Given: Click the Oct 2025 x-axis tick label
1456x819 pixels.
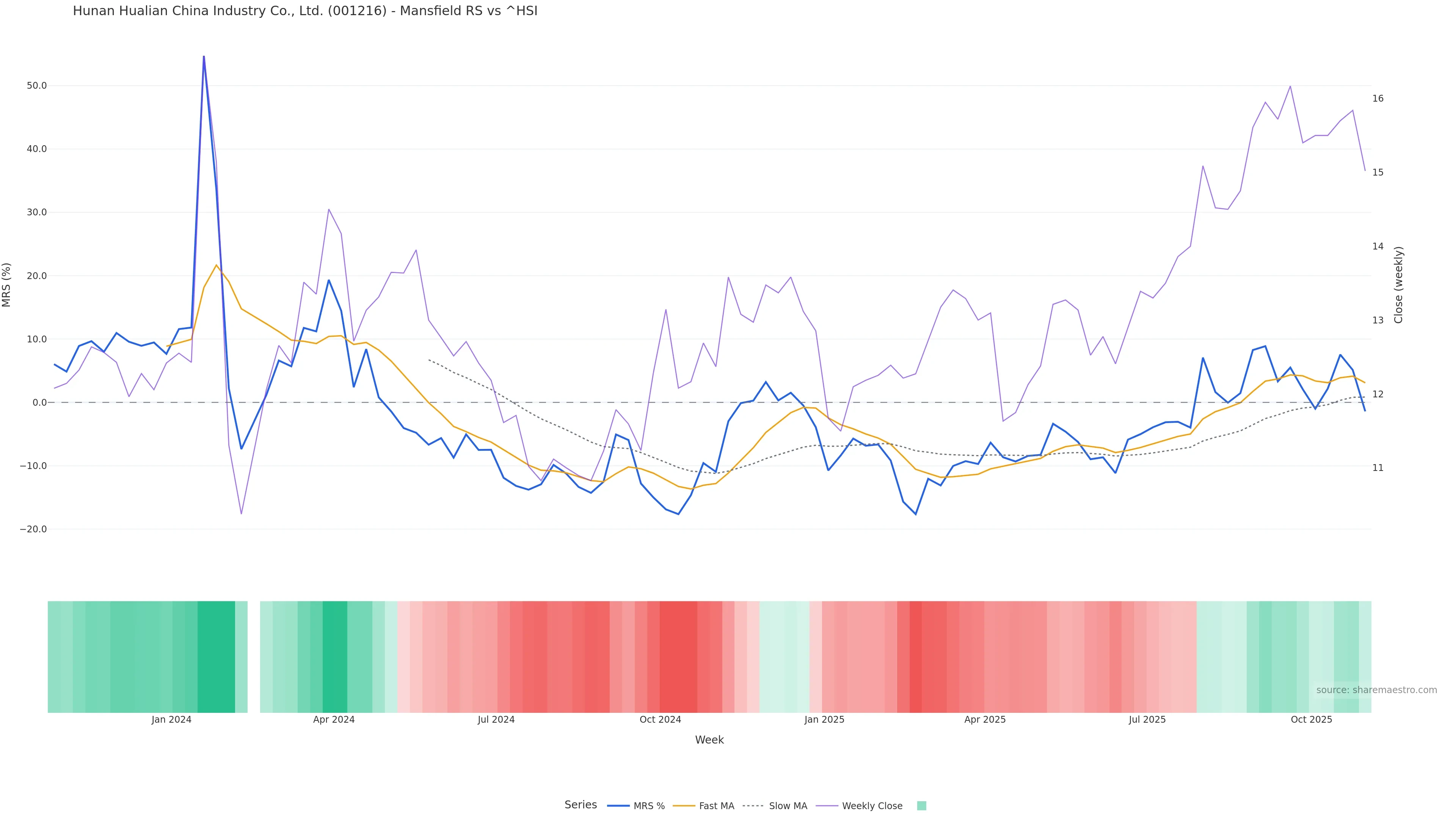Looking at the screenshot, I should 1311,720.
